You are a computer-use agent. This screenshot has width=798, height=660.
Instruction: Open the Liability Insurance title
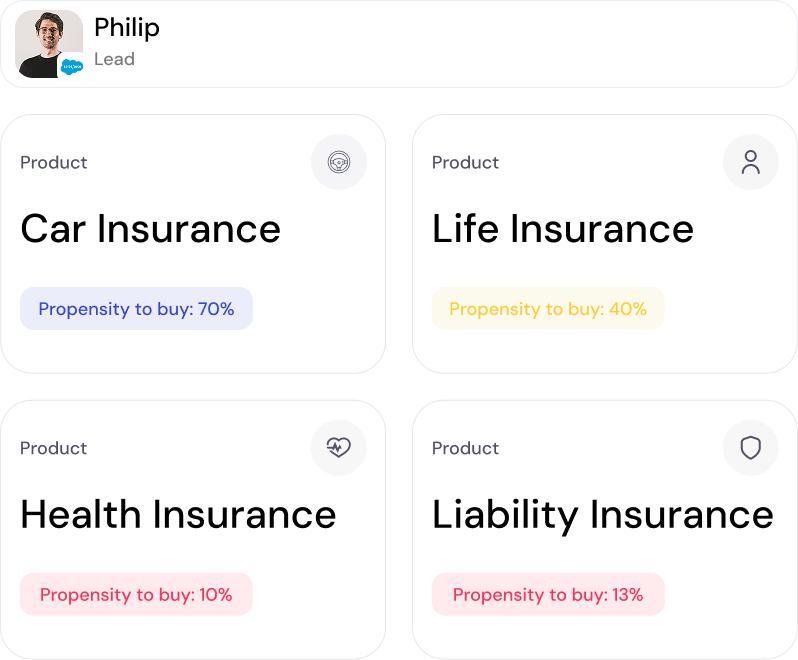(x=602, y=515)
